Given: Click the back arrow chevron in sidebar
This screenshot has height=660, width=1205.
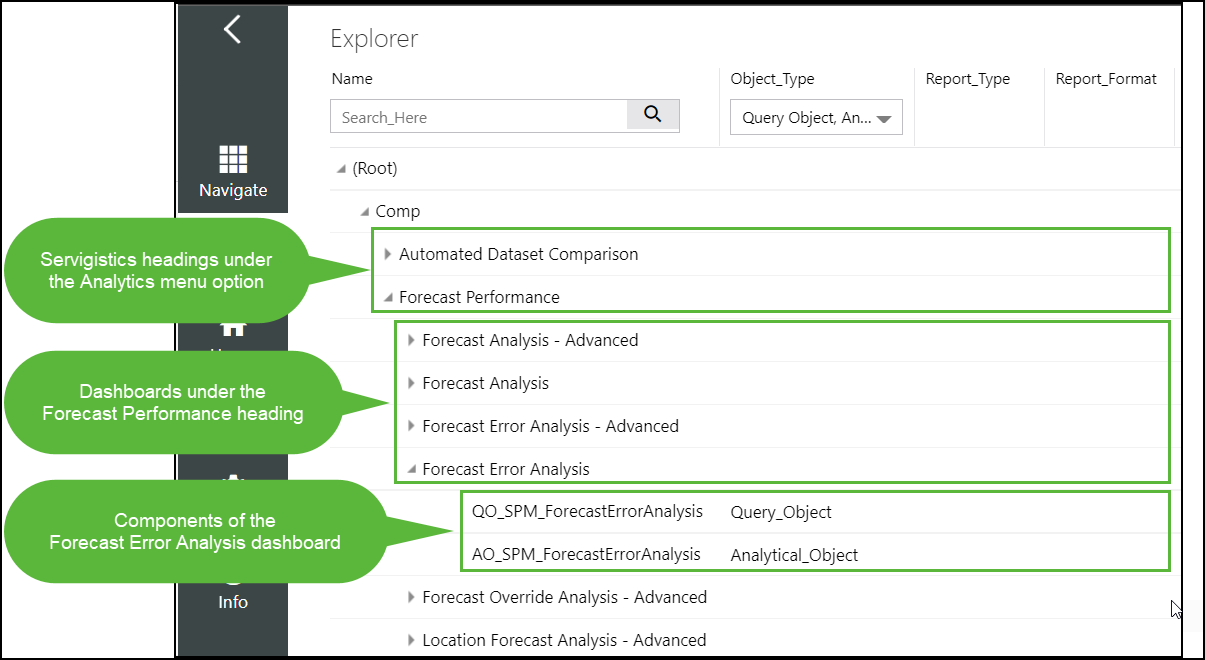Looking at the screenshot, I should 232,30.
